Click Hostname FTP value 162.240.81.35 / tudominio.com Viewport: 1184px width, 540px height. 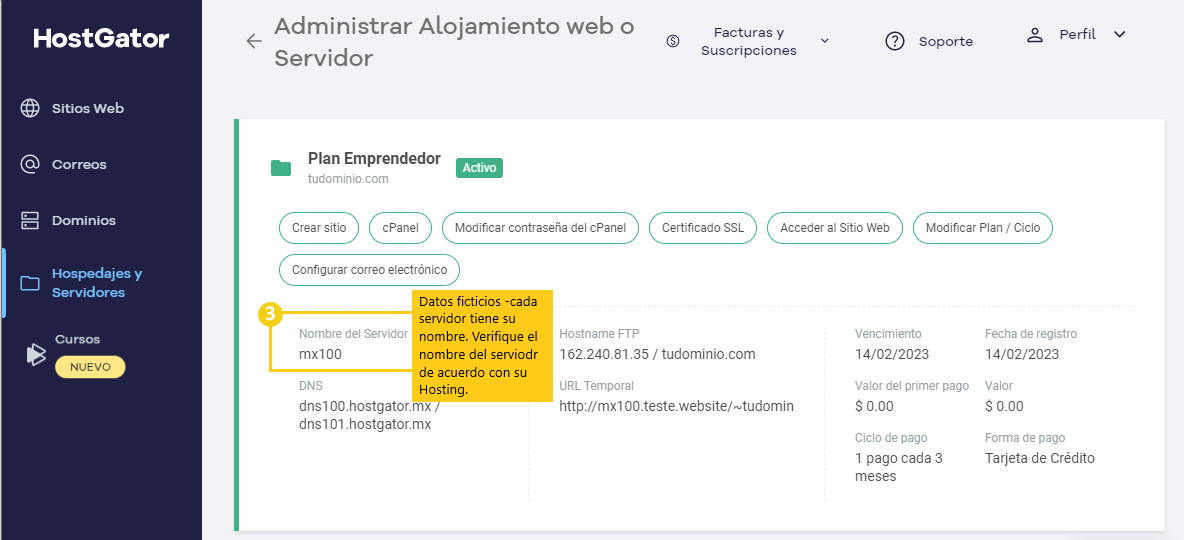coord(657,353)
